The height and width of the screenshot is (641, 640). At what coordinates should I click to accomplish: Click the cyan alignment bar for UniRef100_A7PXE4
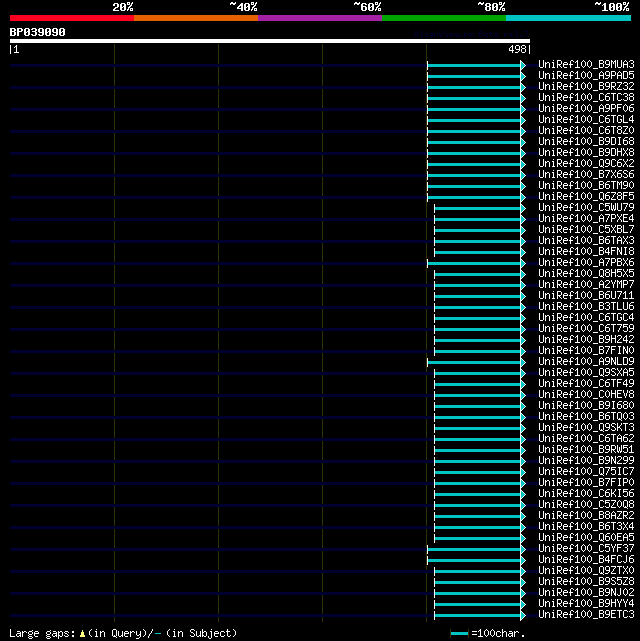pyautogui.click(x=477, y=220)
